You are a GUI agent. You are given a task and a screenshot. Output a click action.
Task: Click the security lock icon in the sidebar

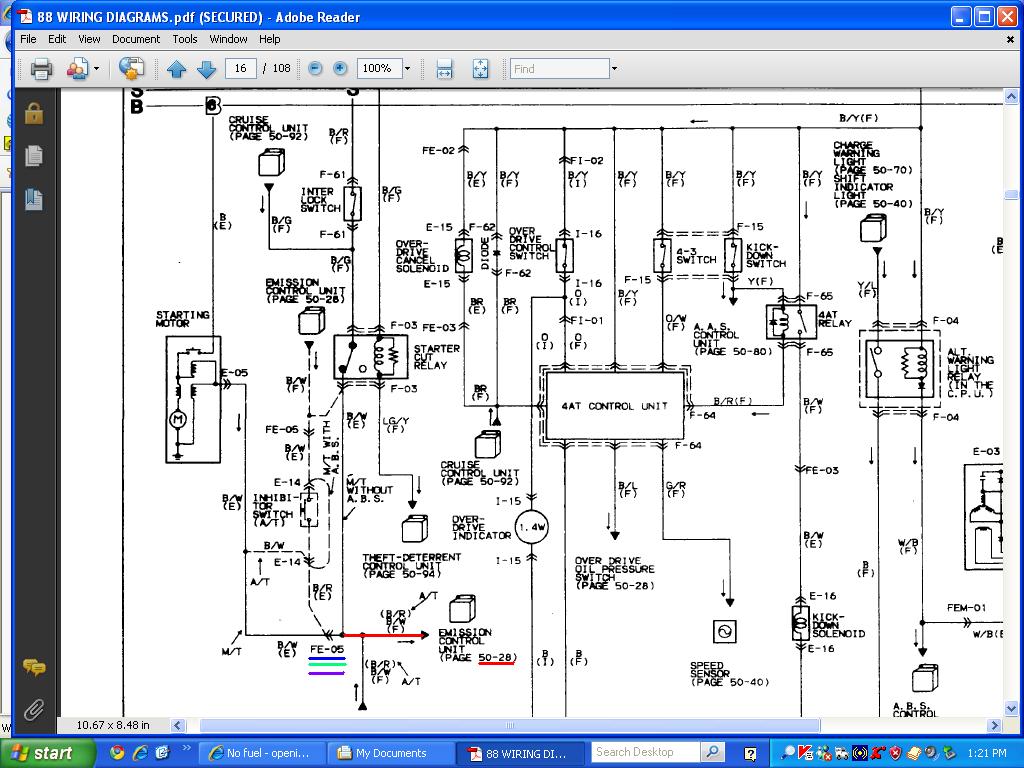[x=34, y=114]
